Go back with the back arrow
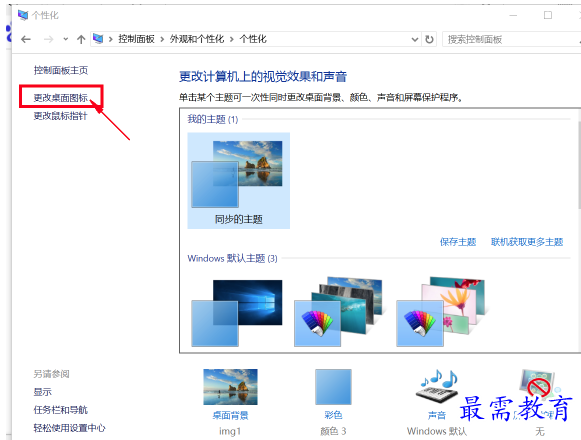The width and height of the screenshot is (581, 440). 26,39
